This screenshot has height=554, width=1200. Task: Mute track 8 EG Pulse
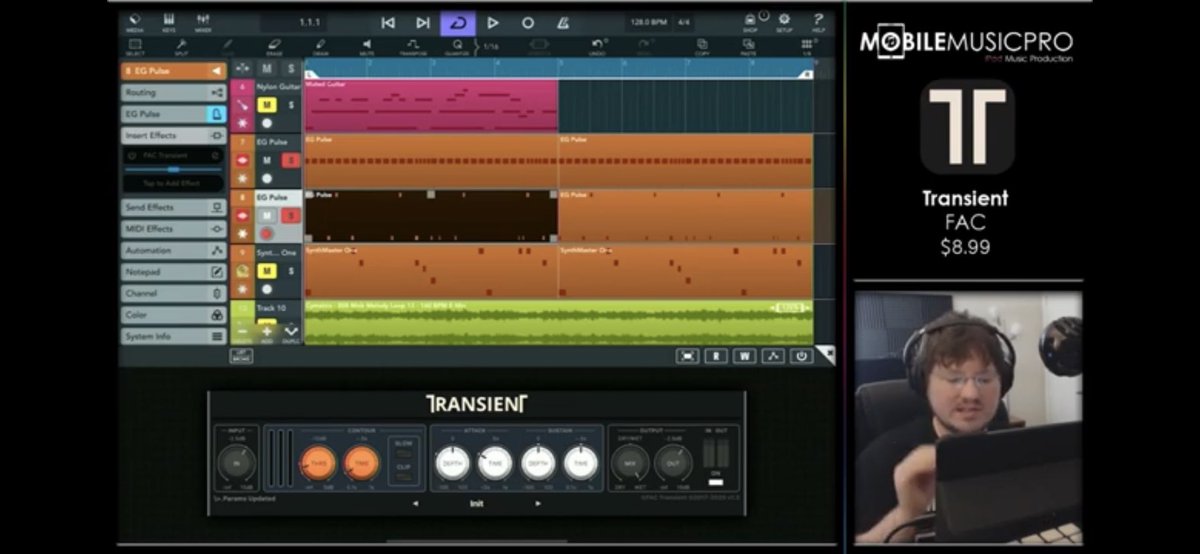click(267, 215)
